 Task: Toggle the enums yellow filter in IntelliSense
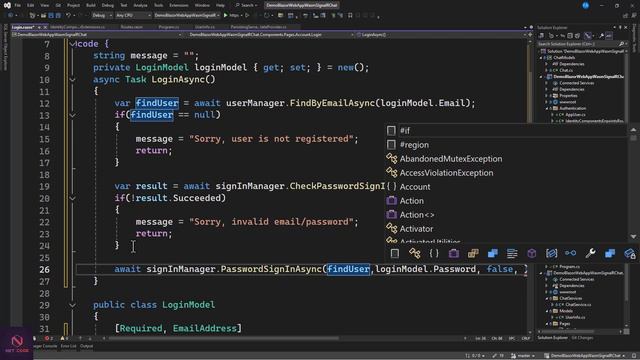(473, 253)
